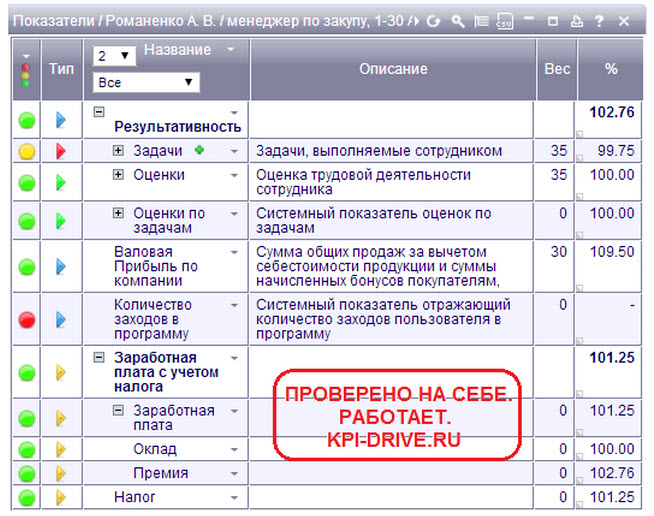
Task: Click the list view icon in title bar
Action: click(x=481, y=20)
